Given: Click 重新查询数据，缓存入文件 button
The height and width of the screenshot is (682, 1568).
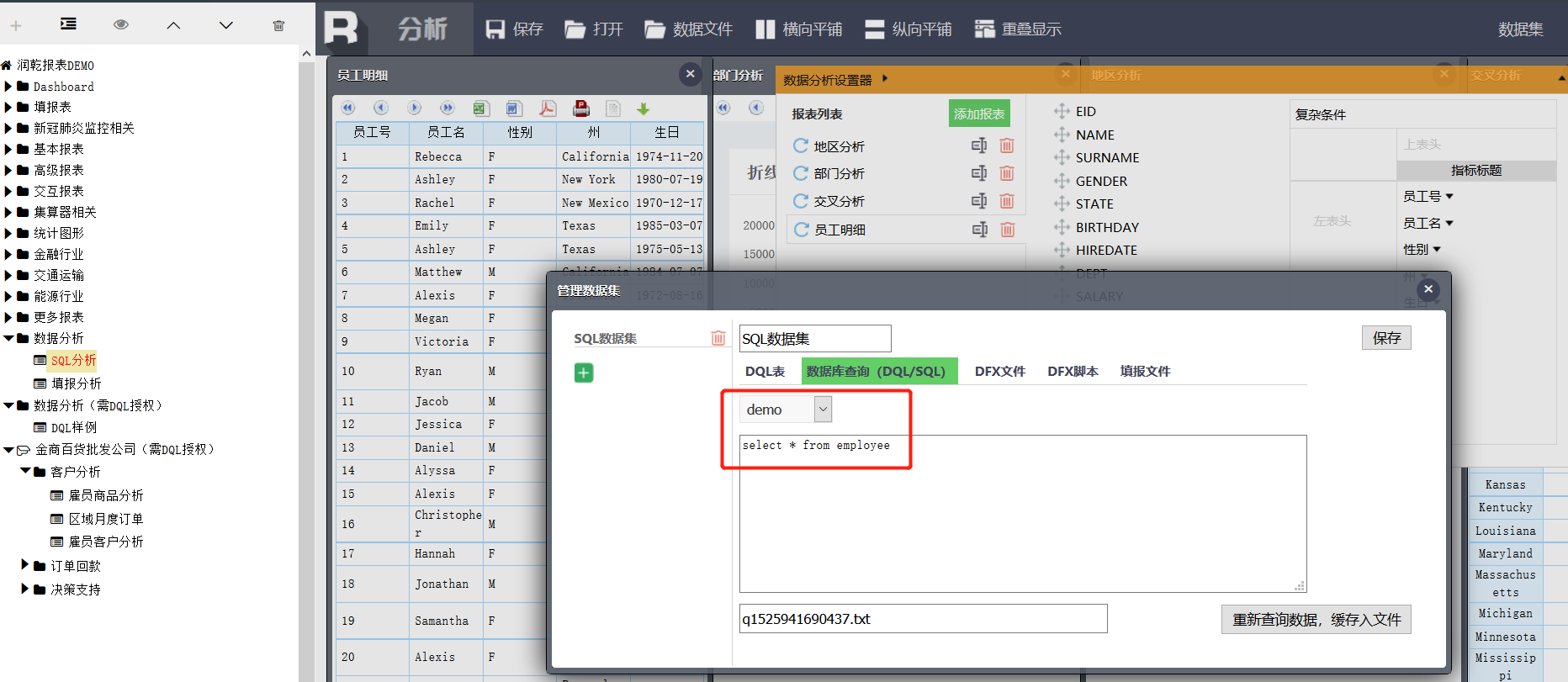Looking at the screenshot, I should click(x=1316, y=620).
